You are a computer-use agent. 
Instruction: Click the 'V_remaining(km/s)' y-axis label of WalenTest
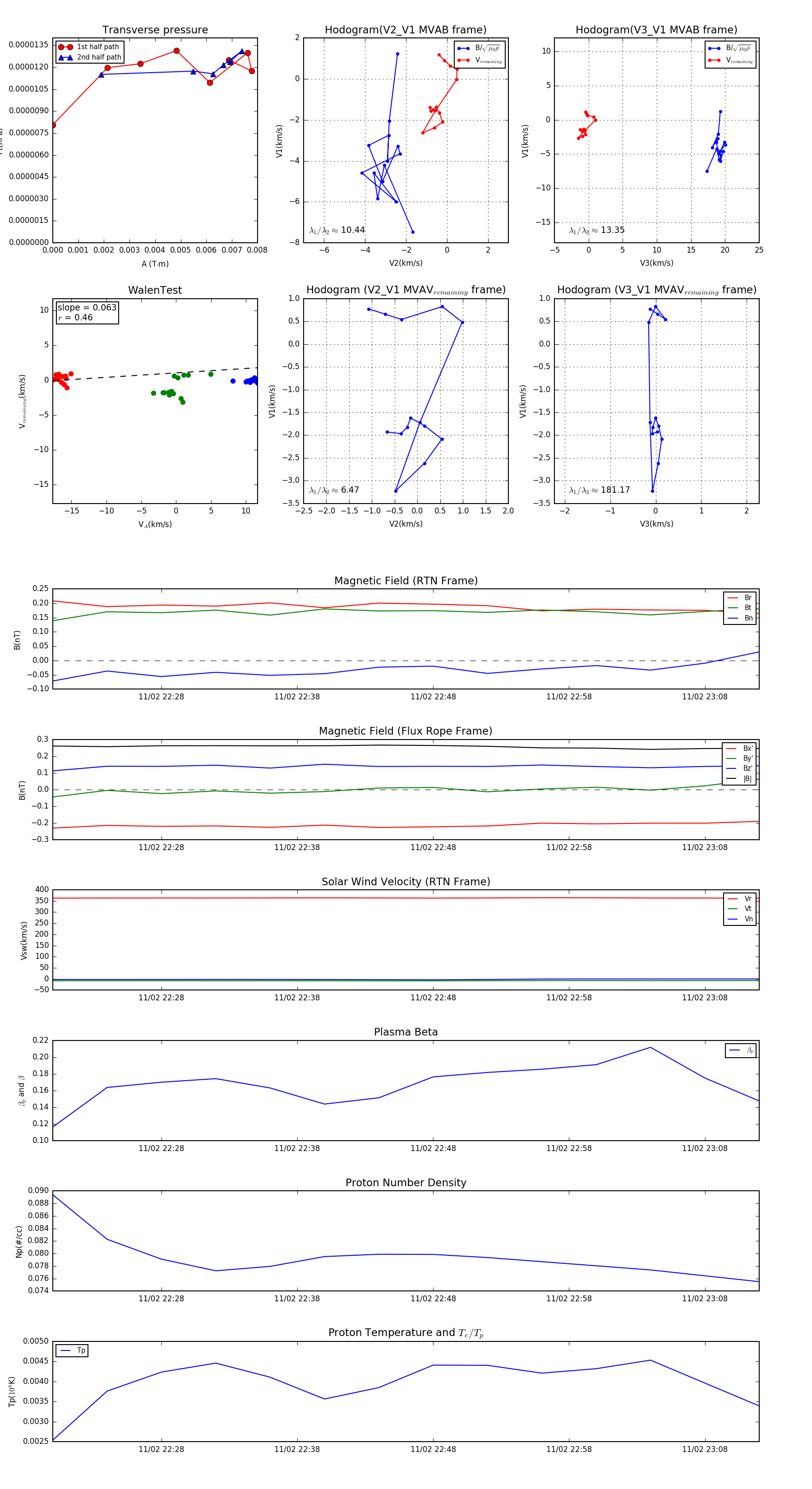click(23, 401)
